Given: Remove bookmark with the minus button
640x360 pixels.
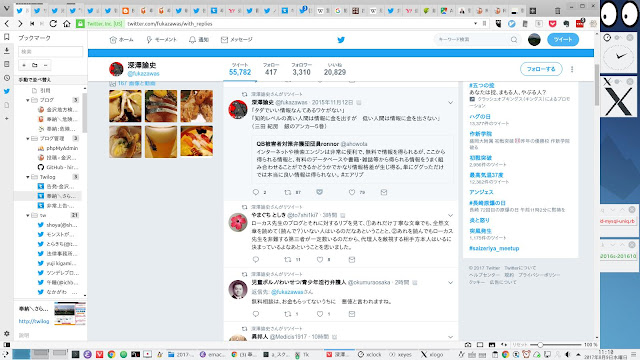Looking at the screenshot, I should (45, 65).
